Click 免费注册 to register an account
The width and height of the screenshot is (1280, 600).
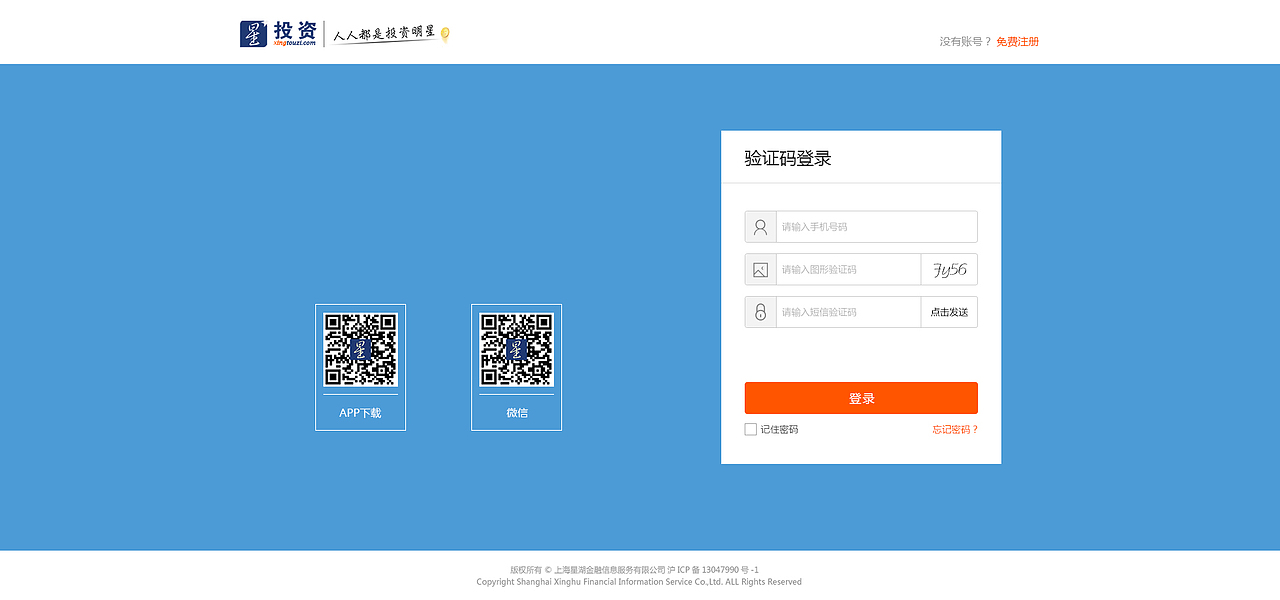pyautogui.click(x=1015, y=41)
